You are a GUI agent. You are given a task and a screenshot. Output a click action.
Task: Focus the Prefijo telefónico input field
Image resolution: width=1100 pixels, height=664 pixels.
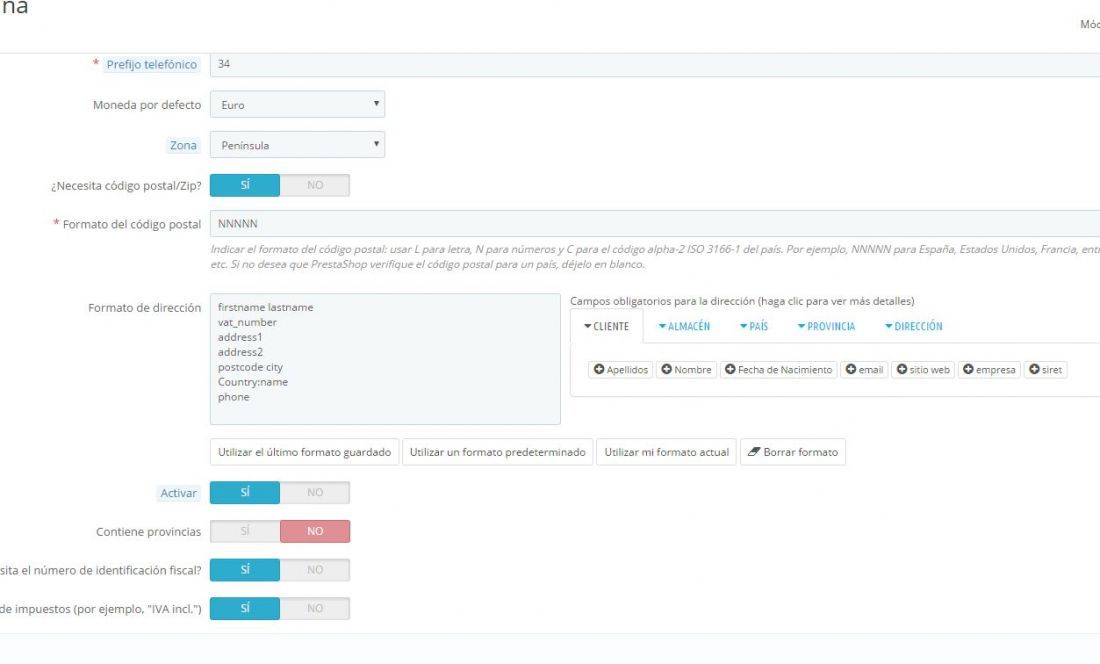[x=655, y=65]
